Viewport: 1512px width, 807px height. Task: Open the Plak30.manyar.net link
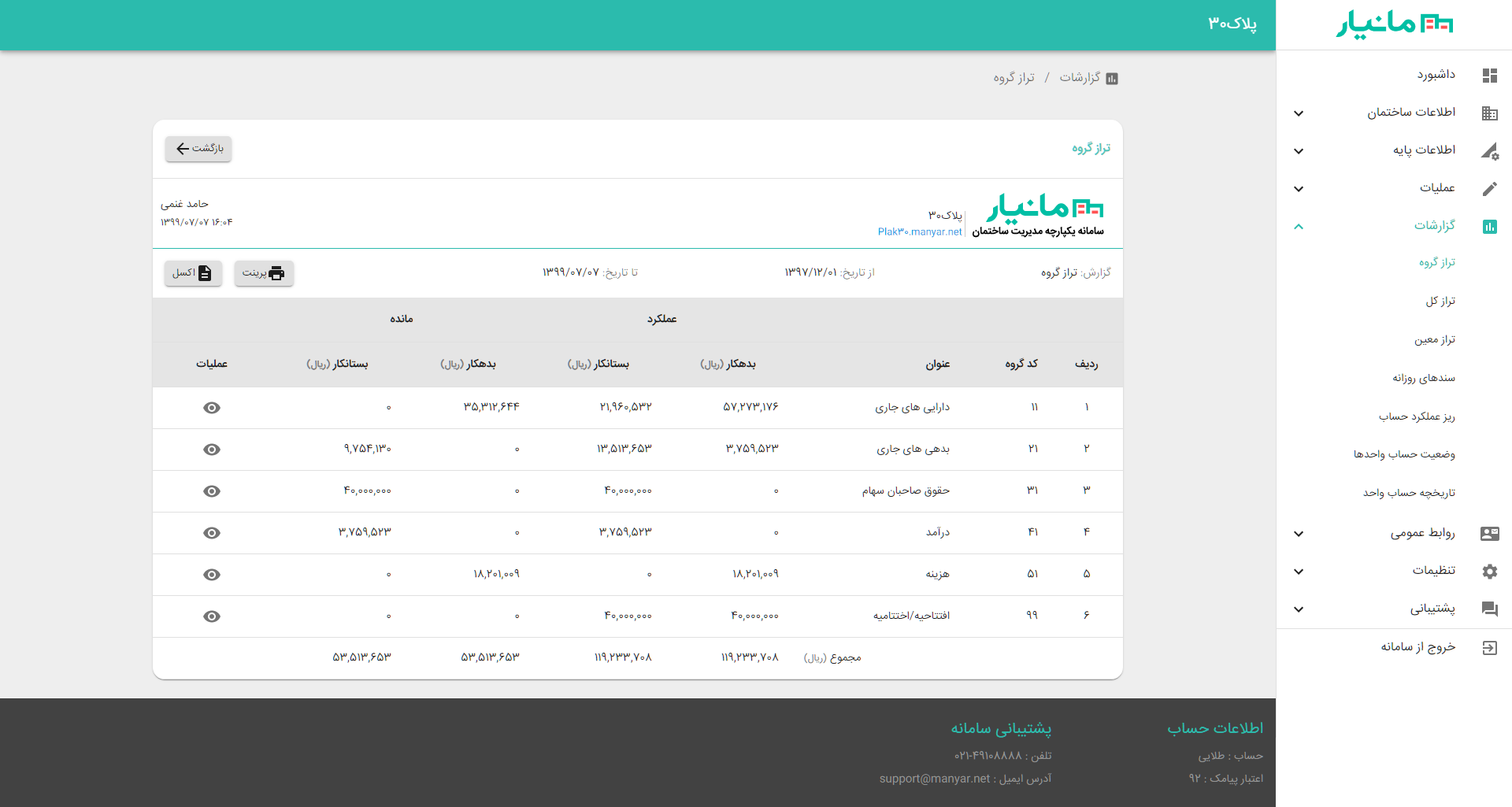[x=920, y=231]
